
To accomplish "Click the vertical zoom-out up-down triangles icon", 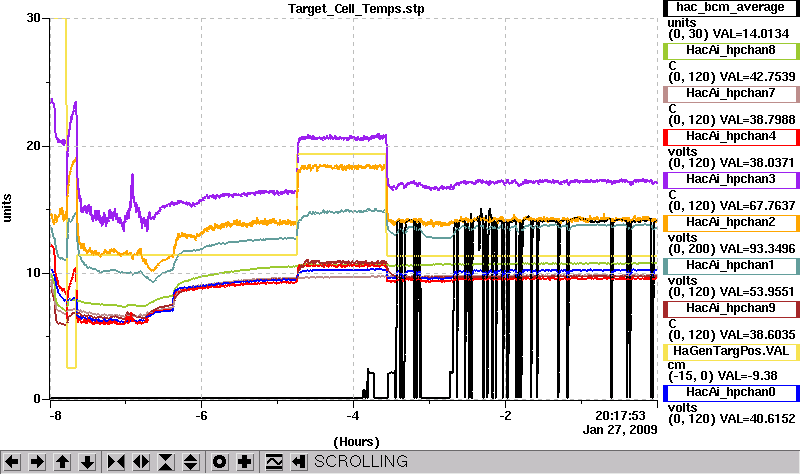I will click(191, 462).
